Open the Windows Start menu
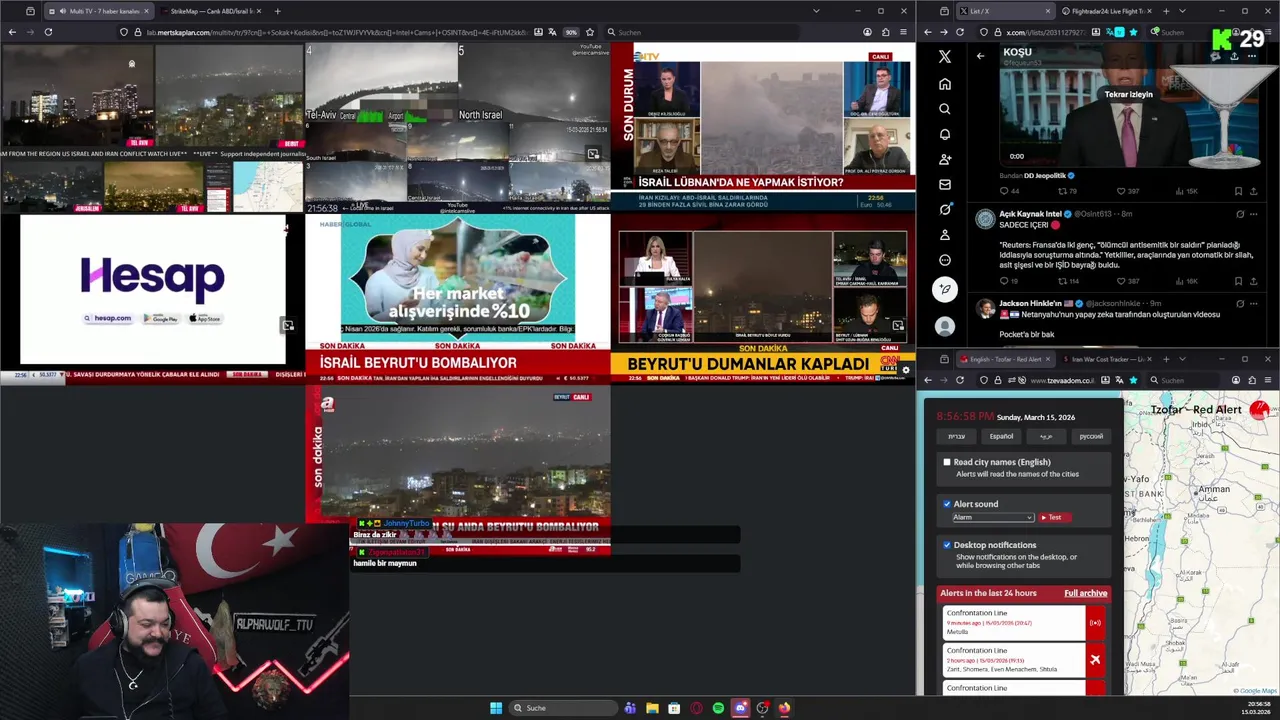This screenshot has width=1280, height=720. pyautogui.click(x=496, y=708)
